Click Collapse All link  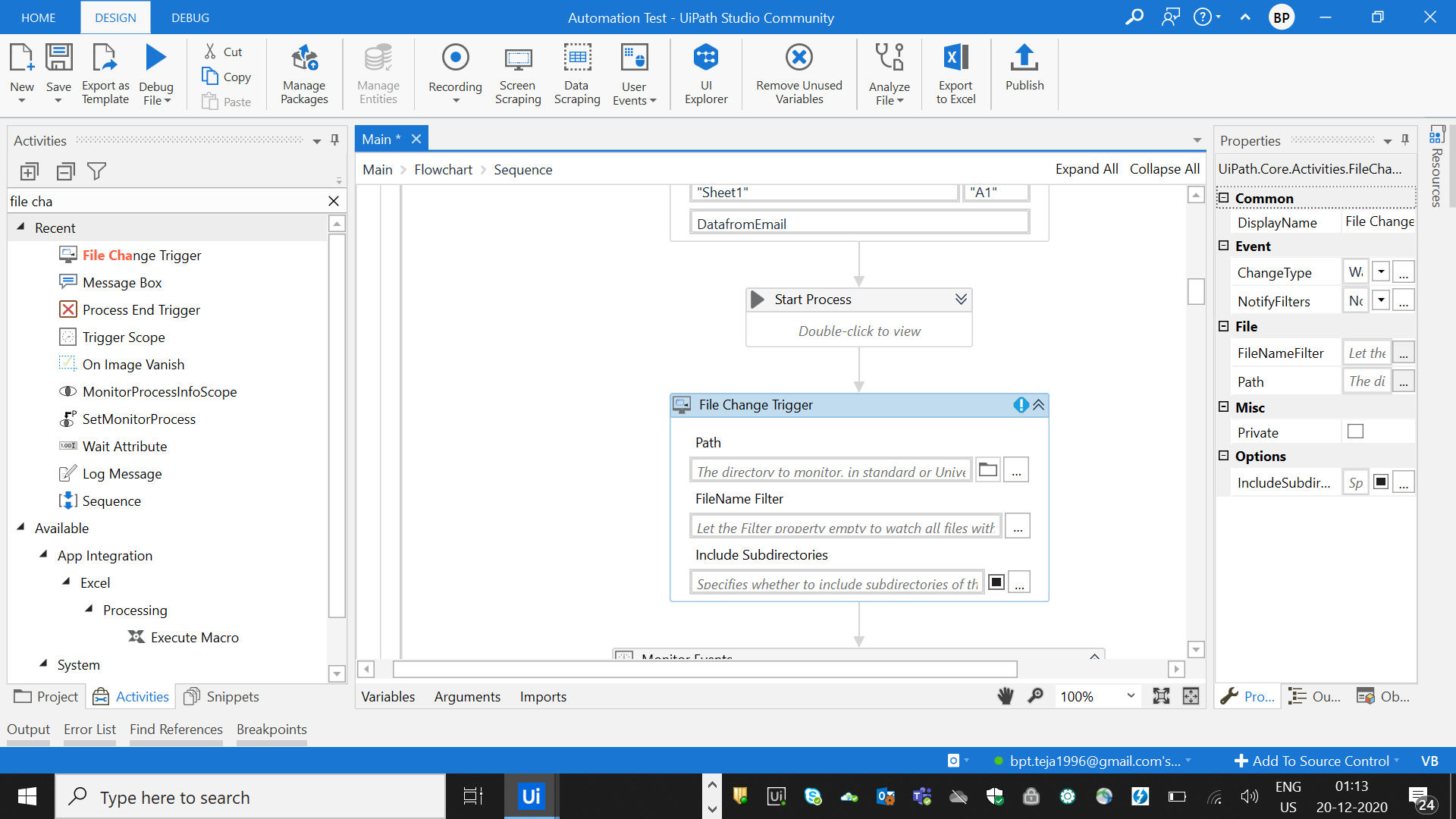(x=1165, y=169)
